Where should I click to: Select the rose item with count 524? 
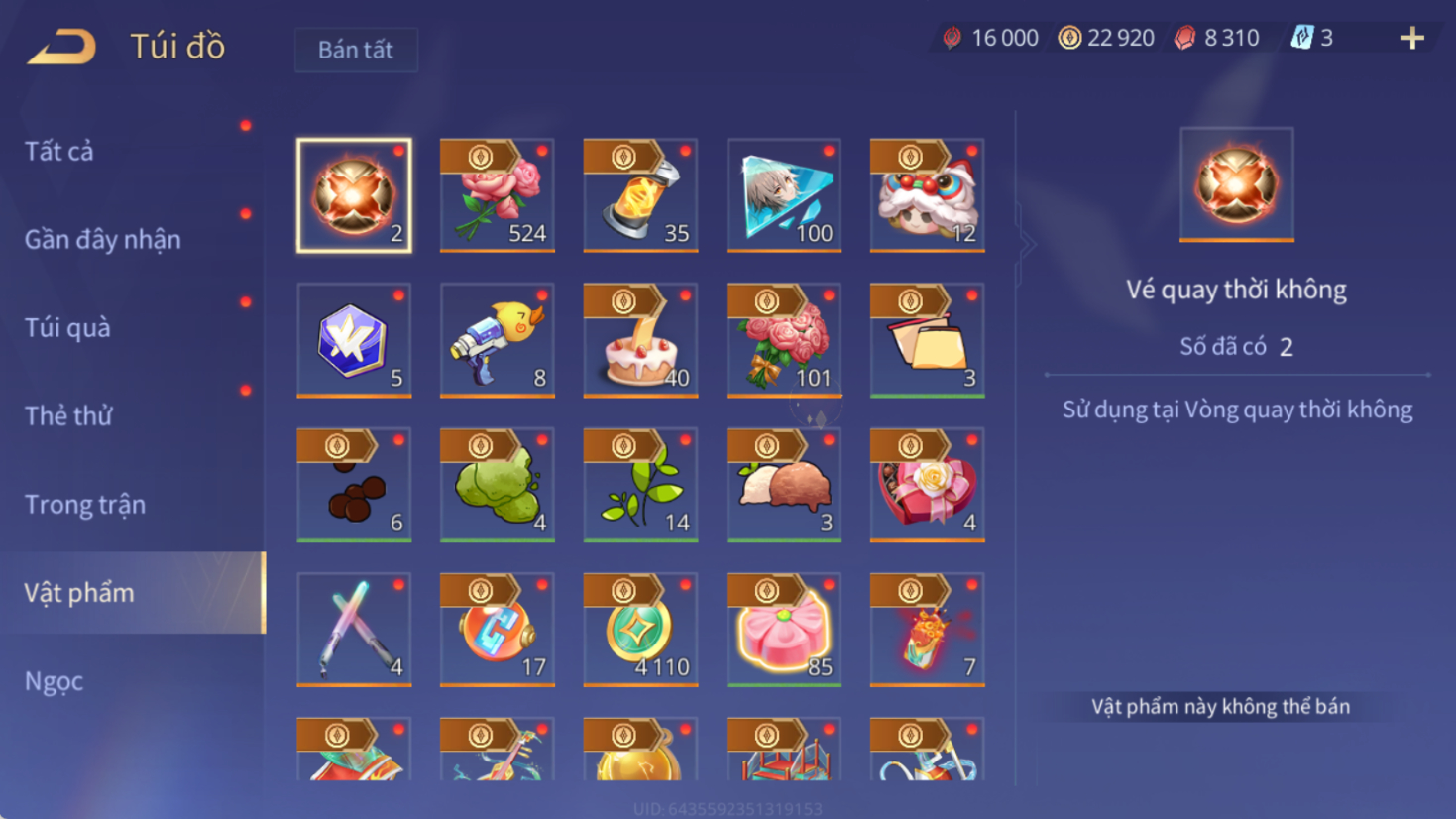pos(497,195)
